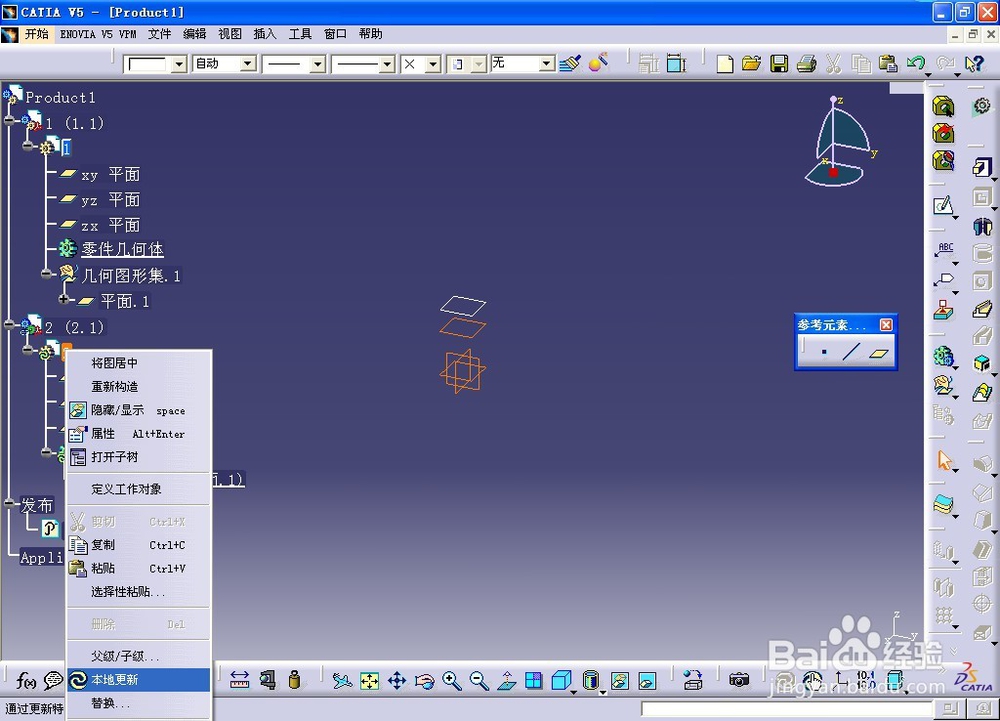The image size is (1000, 721).
Task: Select the Rotate view tool
Action: tap(424, 681)
